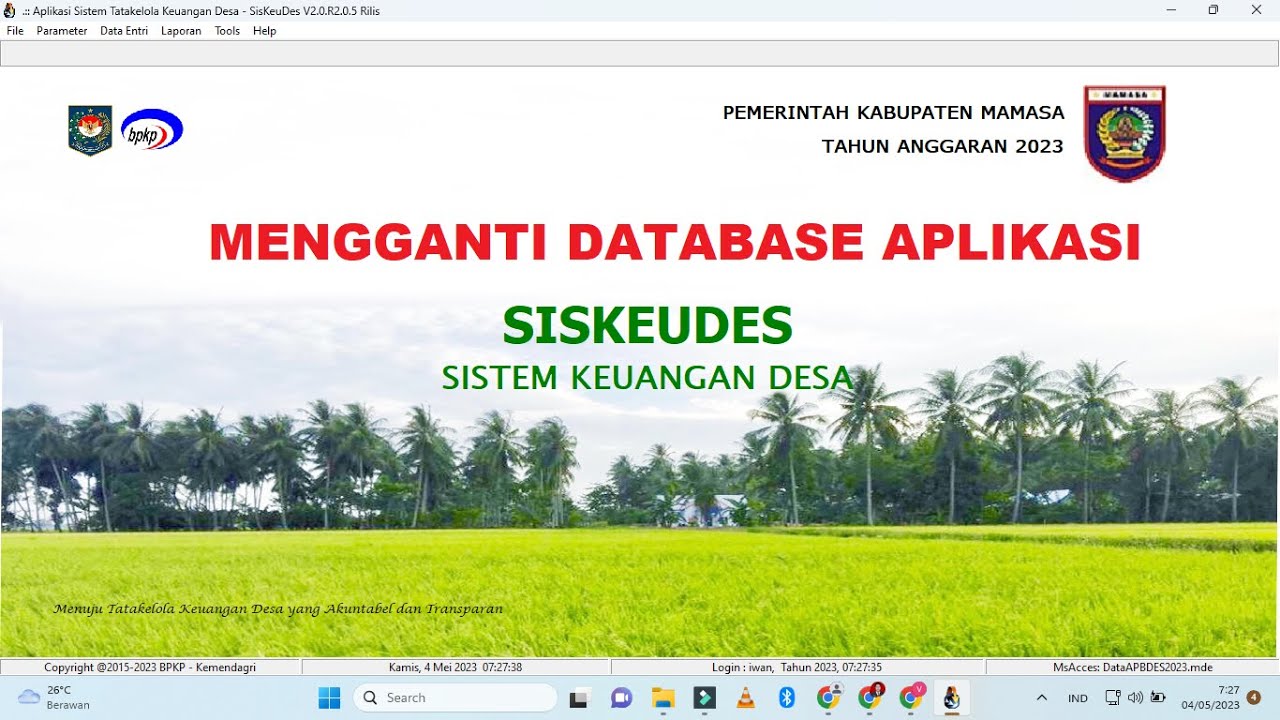Open clock and date 7:27 04/05/2023

(1210, 698)
